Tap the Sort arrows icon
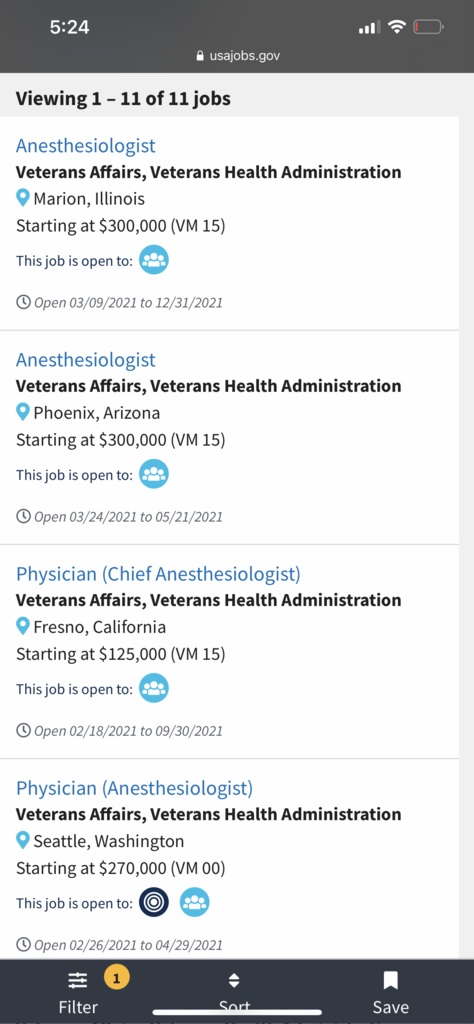Viewport: 474px width, 1024px height. tap(234, 980)
